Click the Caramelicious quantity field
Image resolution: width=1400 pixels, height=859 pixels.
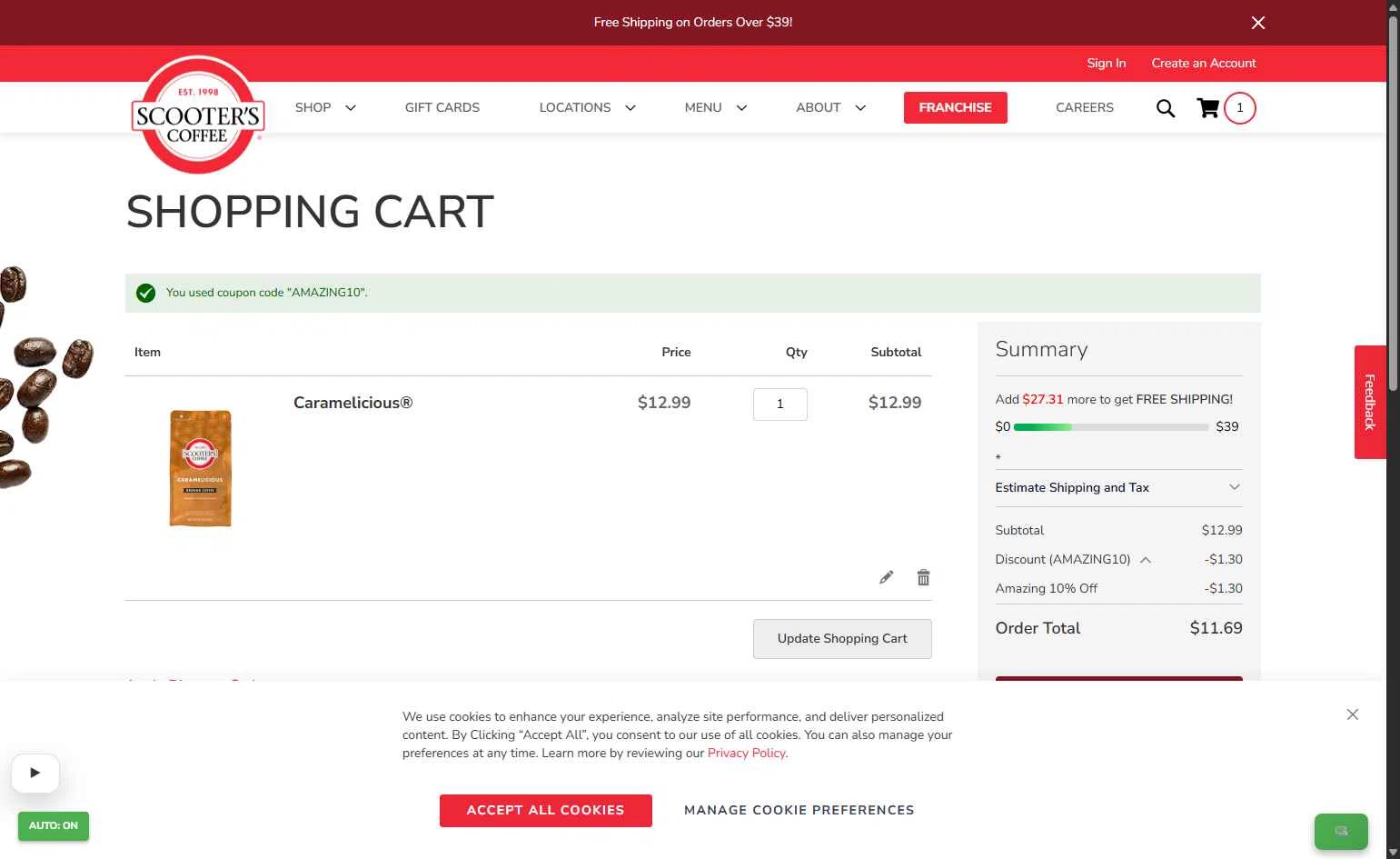click(x=779, y=405)
